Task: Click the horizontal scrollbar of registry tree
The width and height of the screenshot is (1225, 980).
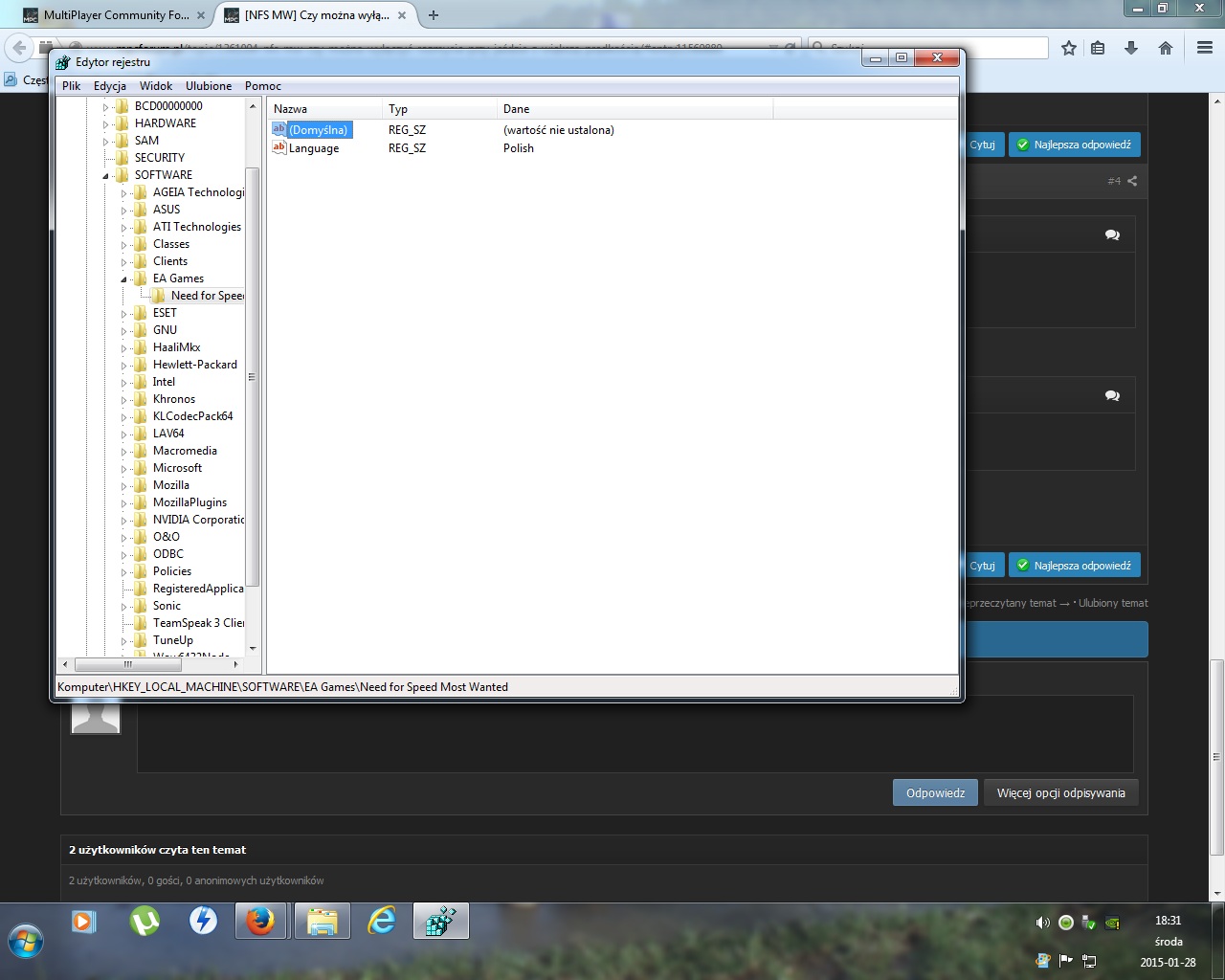Action: pyautogui.click(x=128, y=664)
